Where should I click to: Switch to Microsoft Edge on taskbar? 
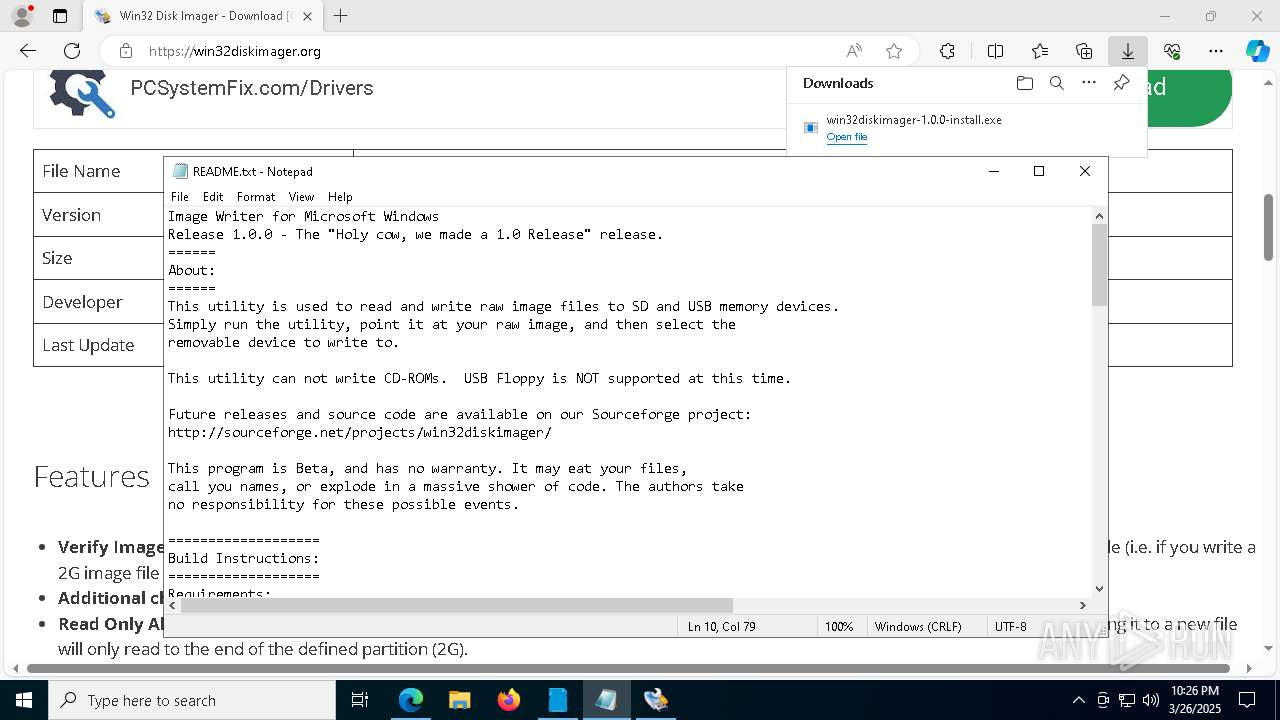pyautogui.click(x=411, y=700)
